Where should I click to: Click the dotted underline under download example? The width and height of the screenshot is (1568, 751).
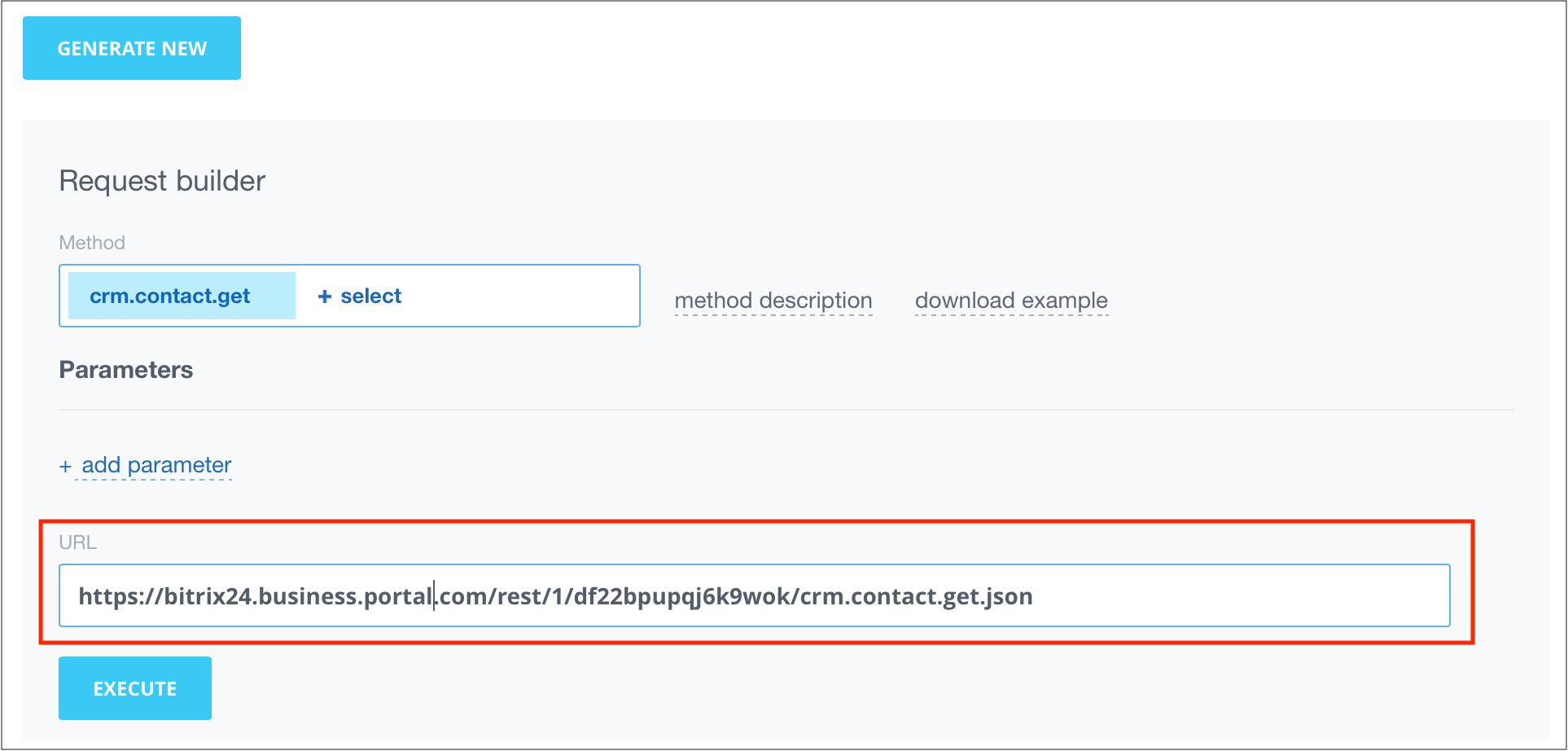[x=1011, y=316]
